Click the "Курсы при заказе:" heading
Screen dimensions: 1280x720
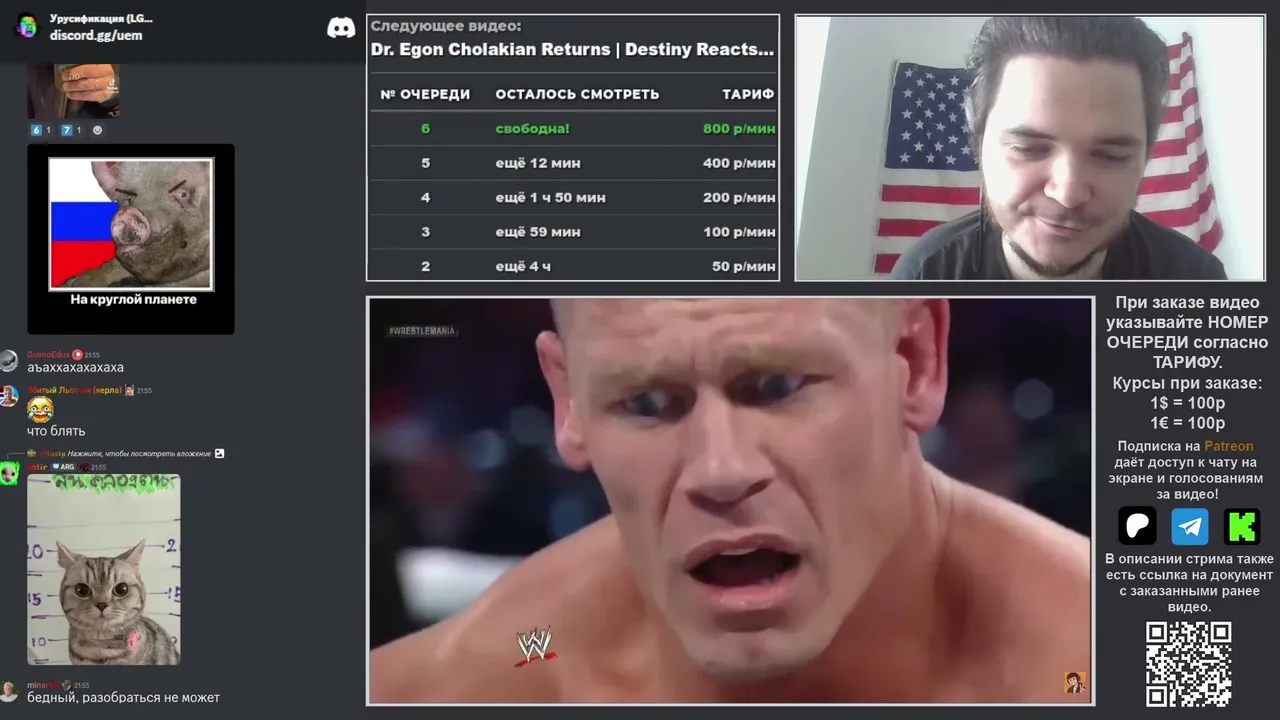click(x=1187, y=383)
